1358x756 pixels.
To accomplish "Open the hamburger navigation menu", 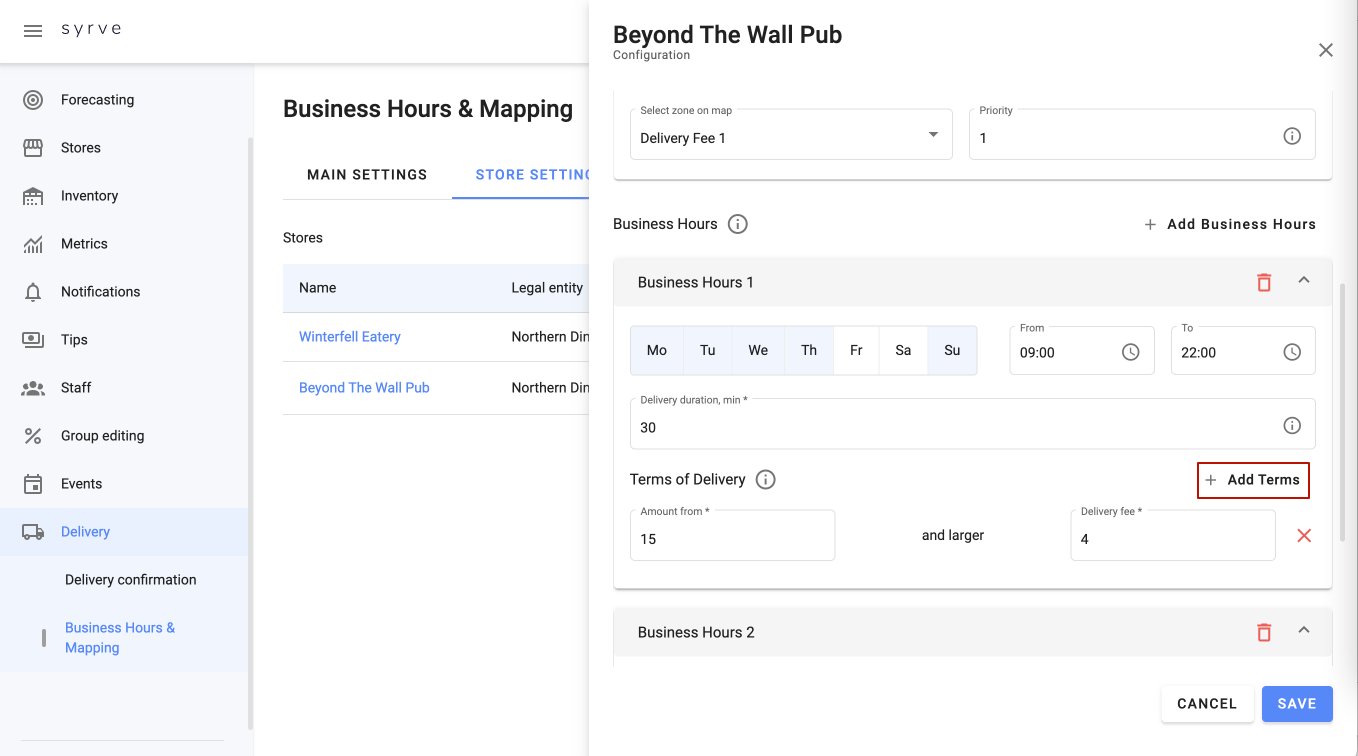I will click(x=33, y=31).
